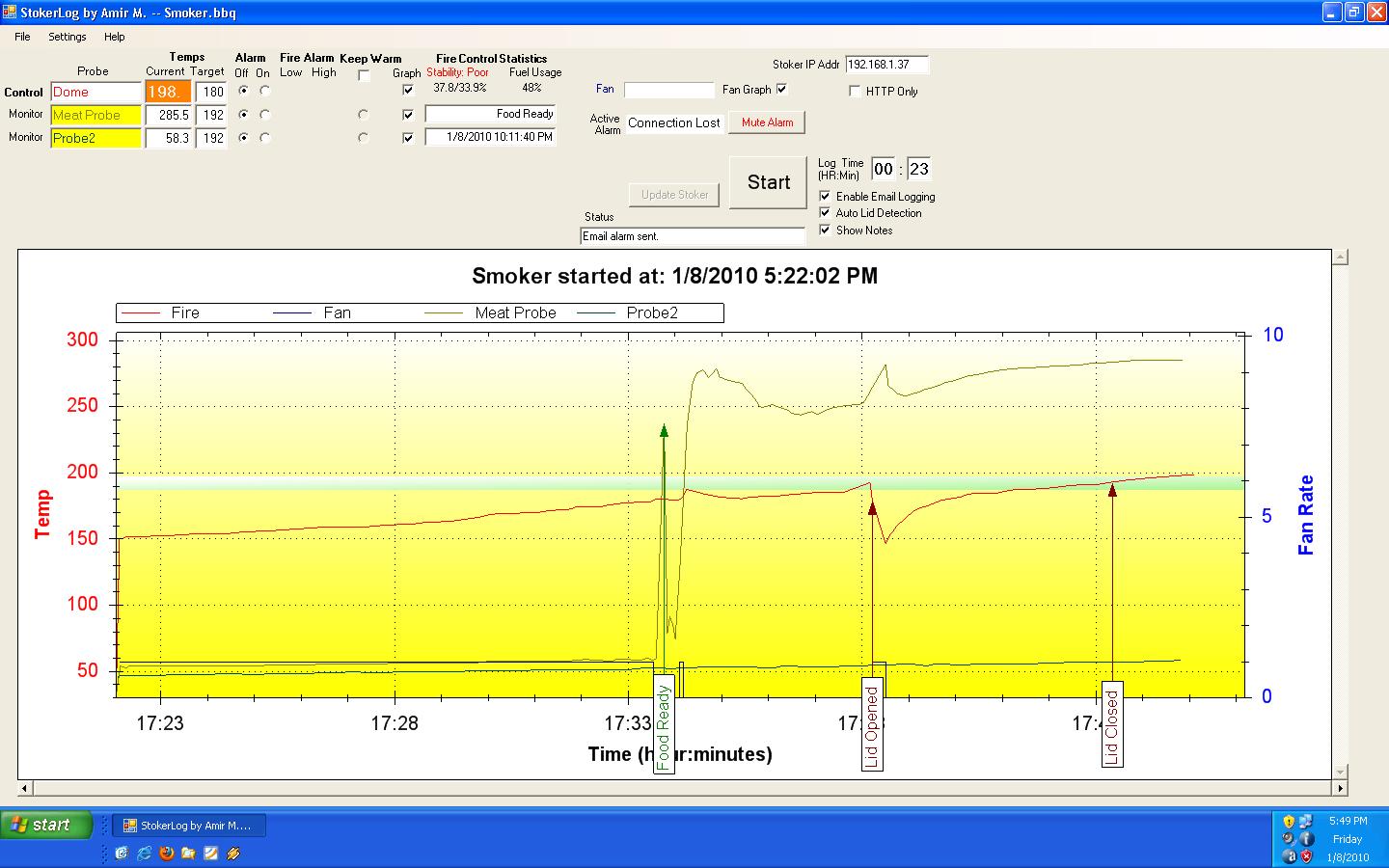Click the Food Ready alarm text box
Image resolution: width=1389 pixels, height=868 pixels.
pos(490,114)
